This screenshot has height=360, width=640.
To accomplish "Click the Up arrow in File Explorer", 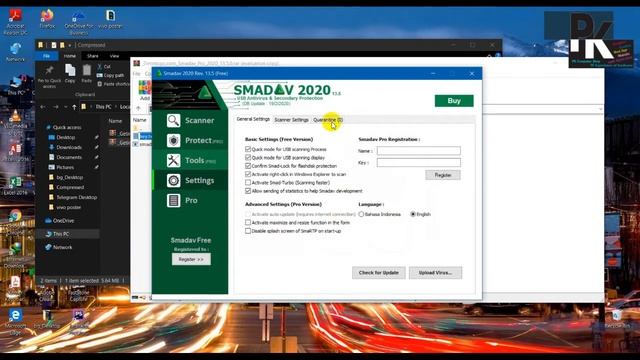I will pos(74,107).
